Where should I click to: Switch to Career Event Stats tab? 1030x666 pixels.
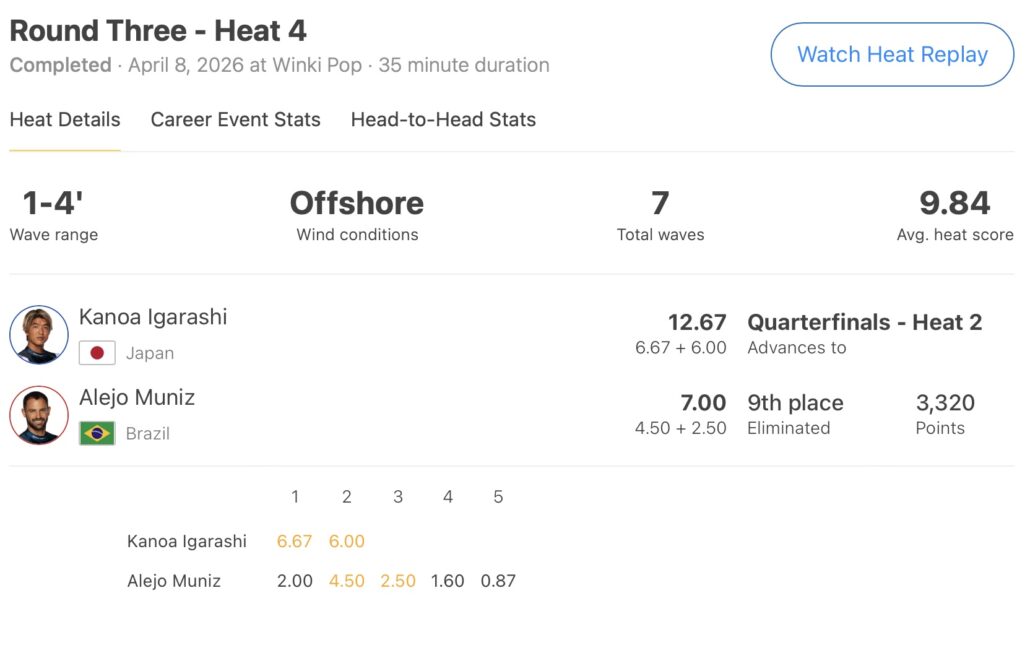(x=235, y=120)
